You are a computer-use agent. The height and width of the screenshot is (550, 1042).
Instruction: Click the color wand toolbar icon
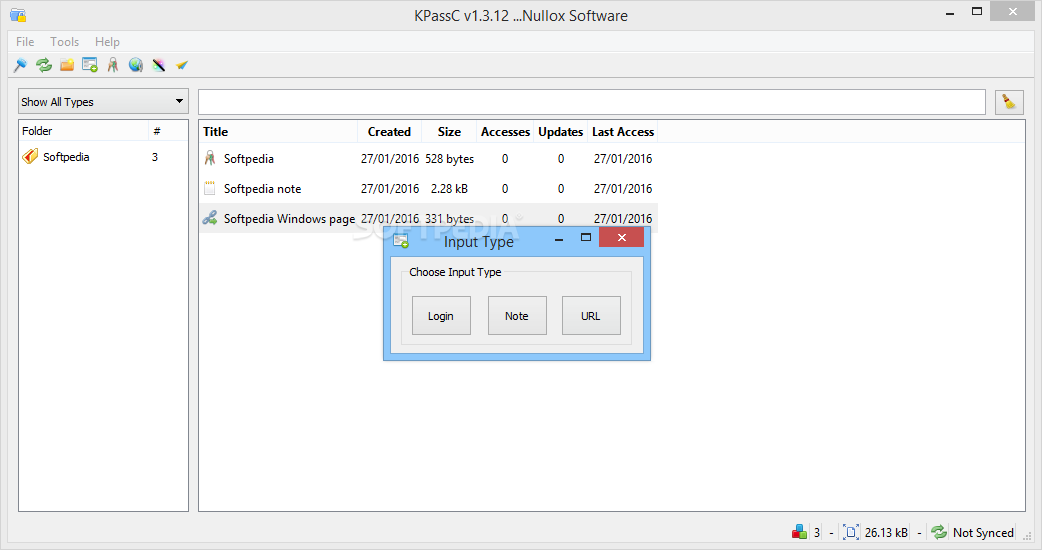point(159,65)
